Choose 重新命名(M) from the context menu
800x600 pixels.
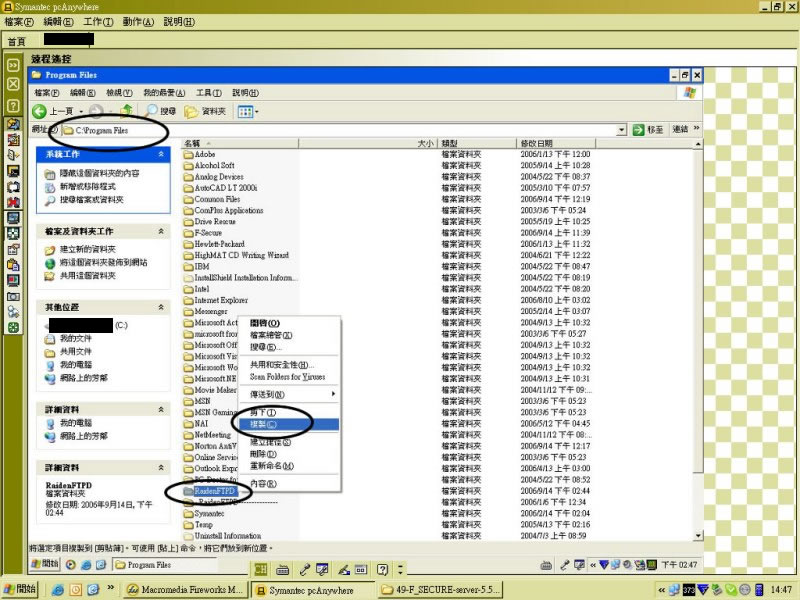coord(288,466)
